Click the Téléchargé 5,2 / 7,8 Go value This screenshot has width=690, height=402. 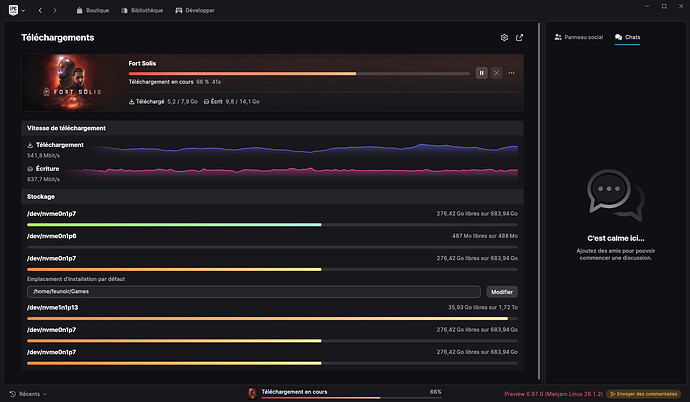[x=182, y=102]
